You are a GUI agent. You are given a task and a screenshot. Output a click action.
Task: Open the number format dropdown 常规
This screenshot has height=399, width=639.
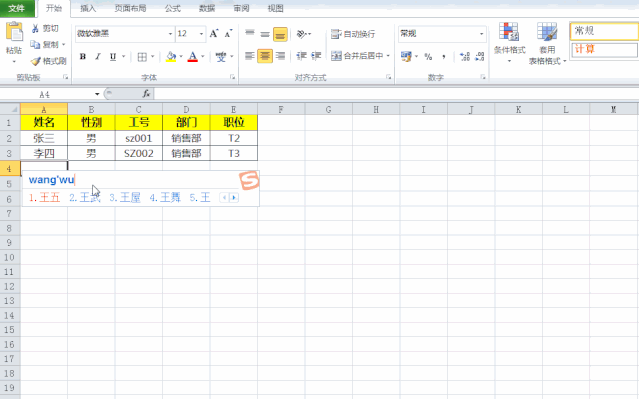coord(481,34)
